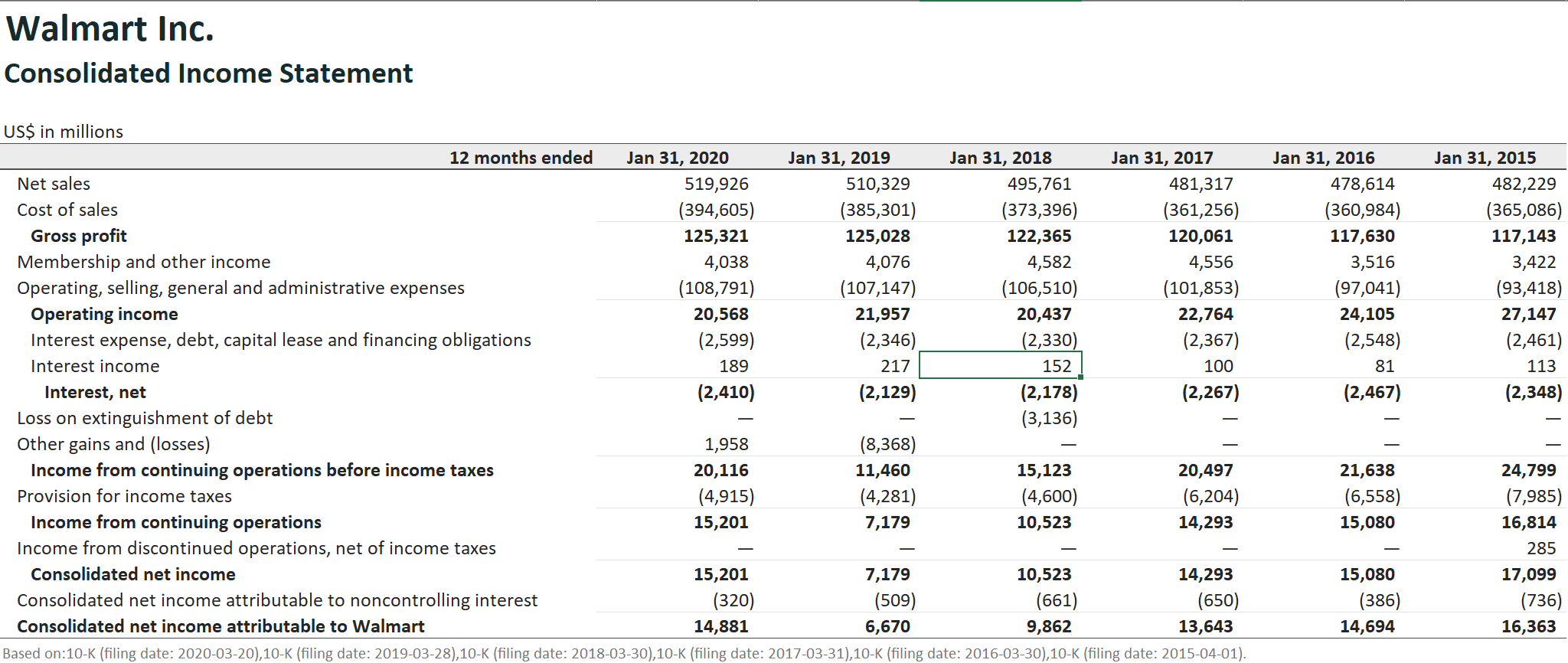This screenshot has height=663, width=1568.
Task: Select noncontrolling interest value (320)
Action: (x=733, y=600)
